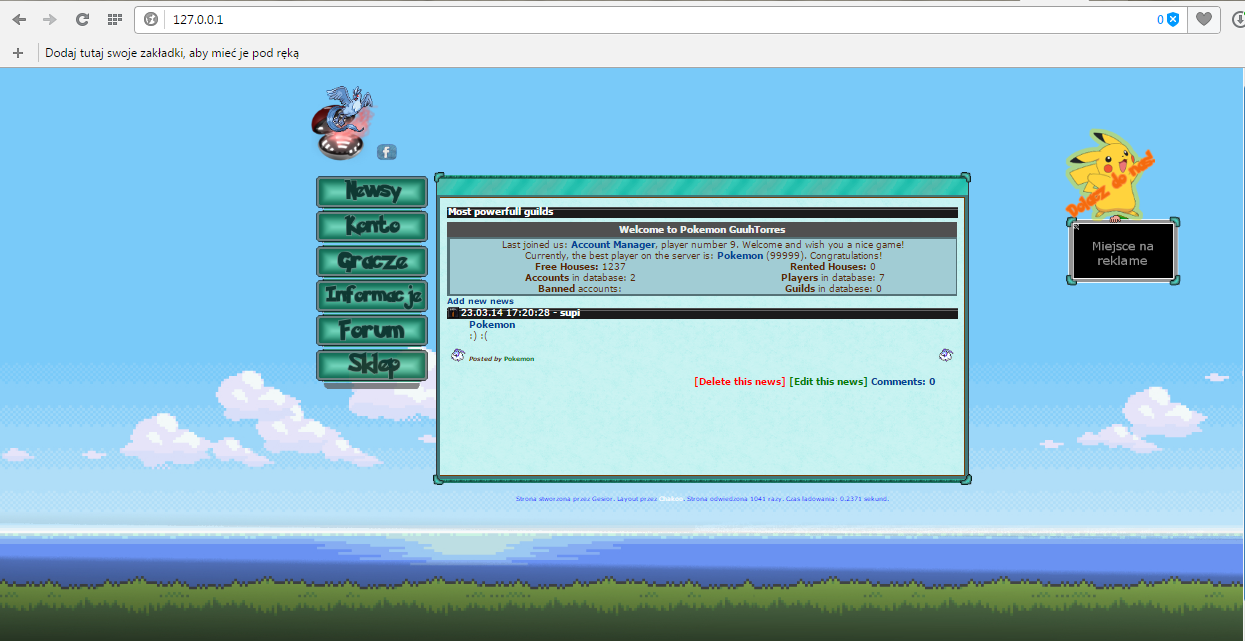
Task: Open the downloads icon at toolbar edge
Action: click(1237, 19)
